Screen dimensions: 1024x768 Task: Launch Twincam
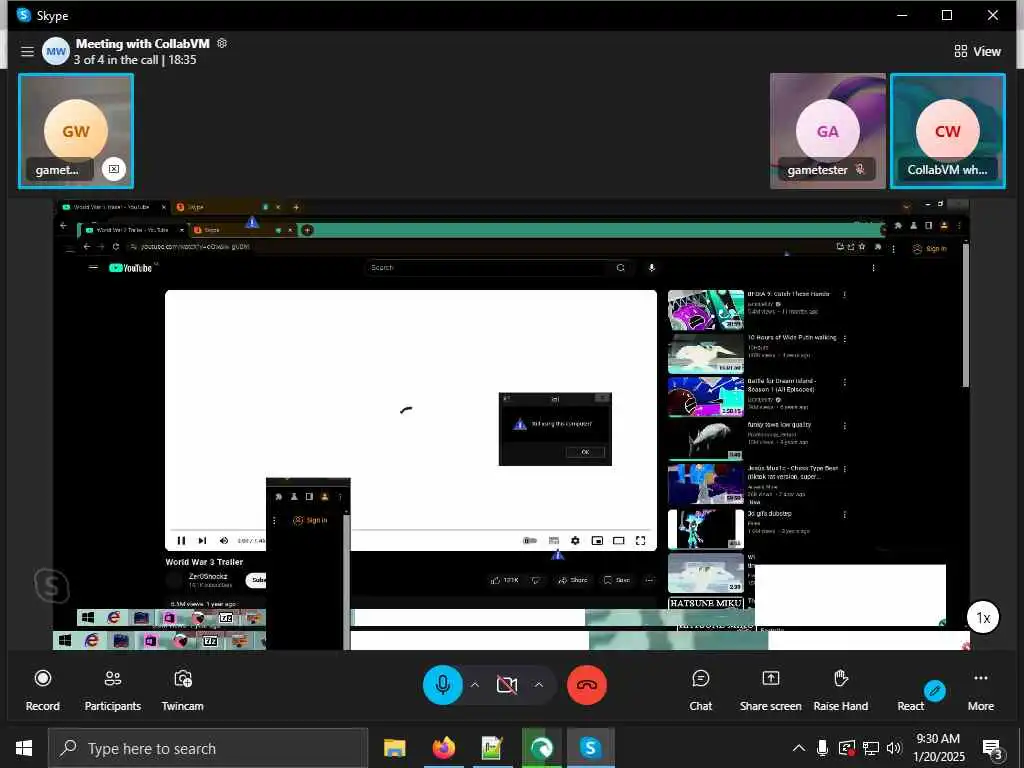[x=182, y=690]
